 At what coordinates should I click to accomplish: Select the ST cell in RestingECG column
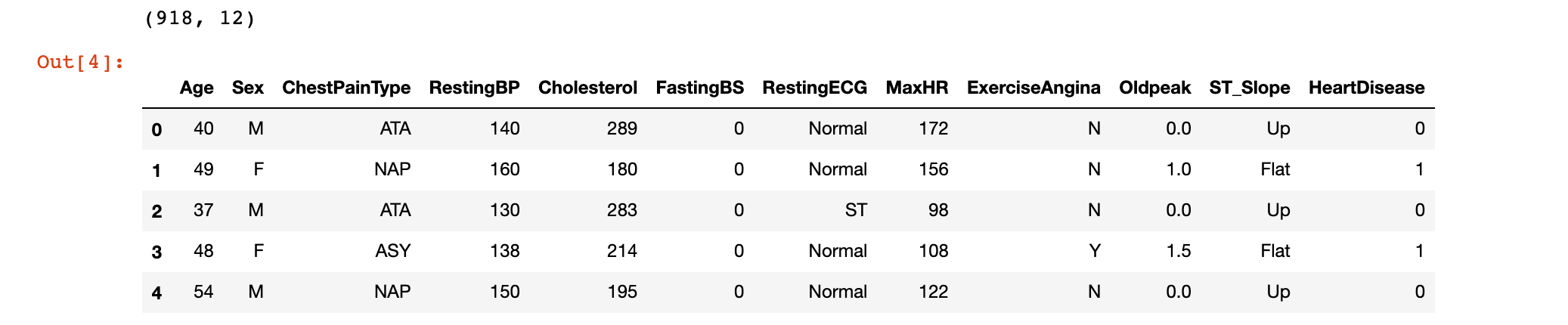coord(856,210)
